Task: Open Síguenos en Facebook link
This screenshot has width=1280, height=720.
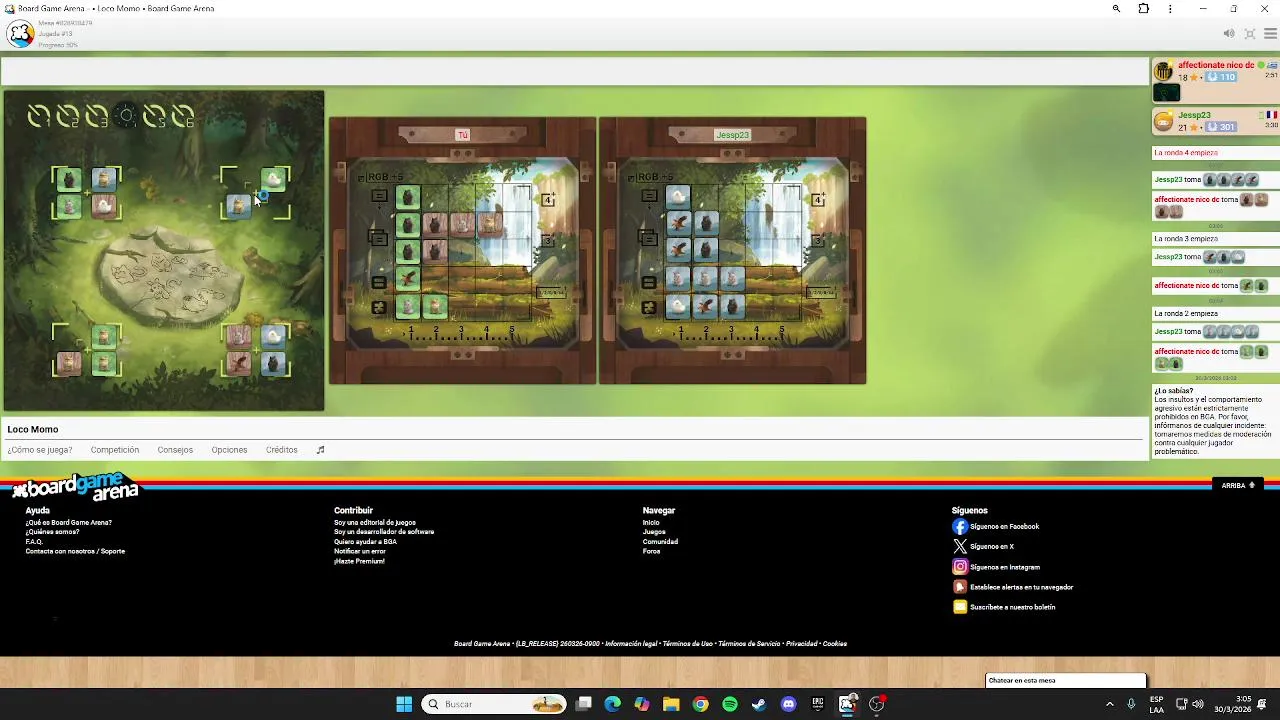Action: pos(1004,526)
